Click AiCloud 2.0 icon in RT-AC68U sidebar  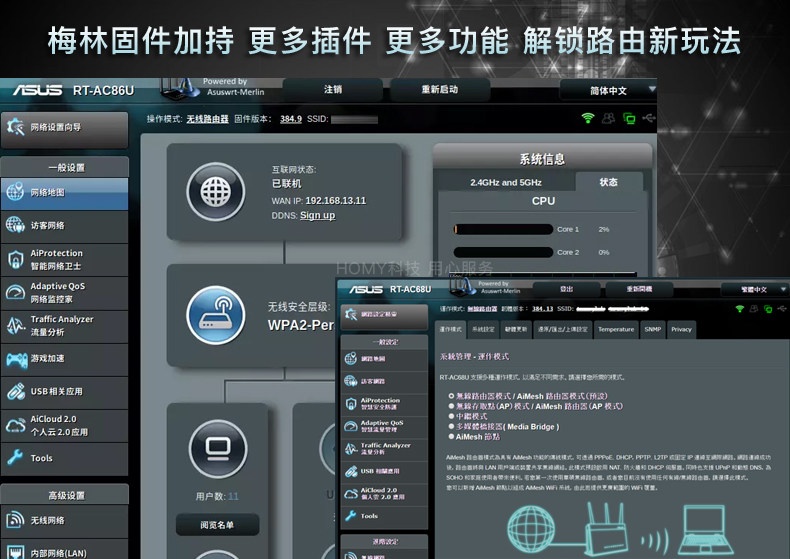tap(351, 494)
